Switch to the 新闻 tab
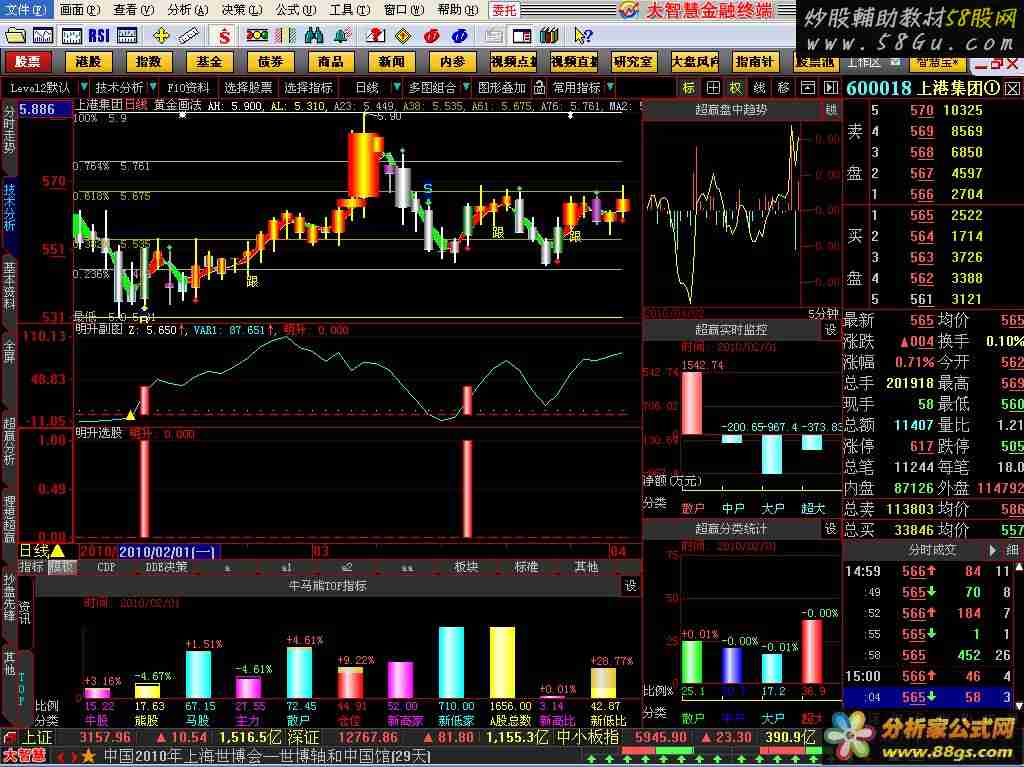Screen dimensions: 1024x767 391,61
